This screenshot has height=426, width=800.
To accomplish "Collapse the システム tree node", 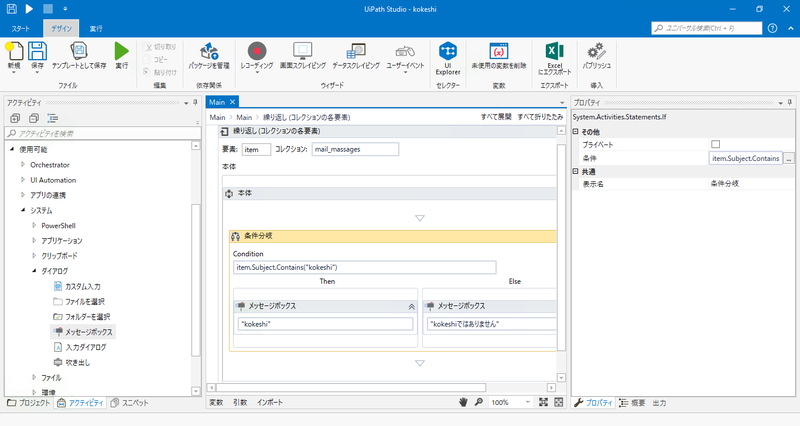I will 22,210.
